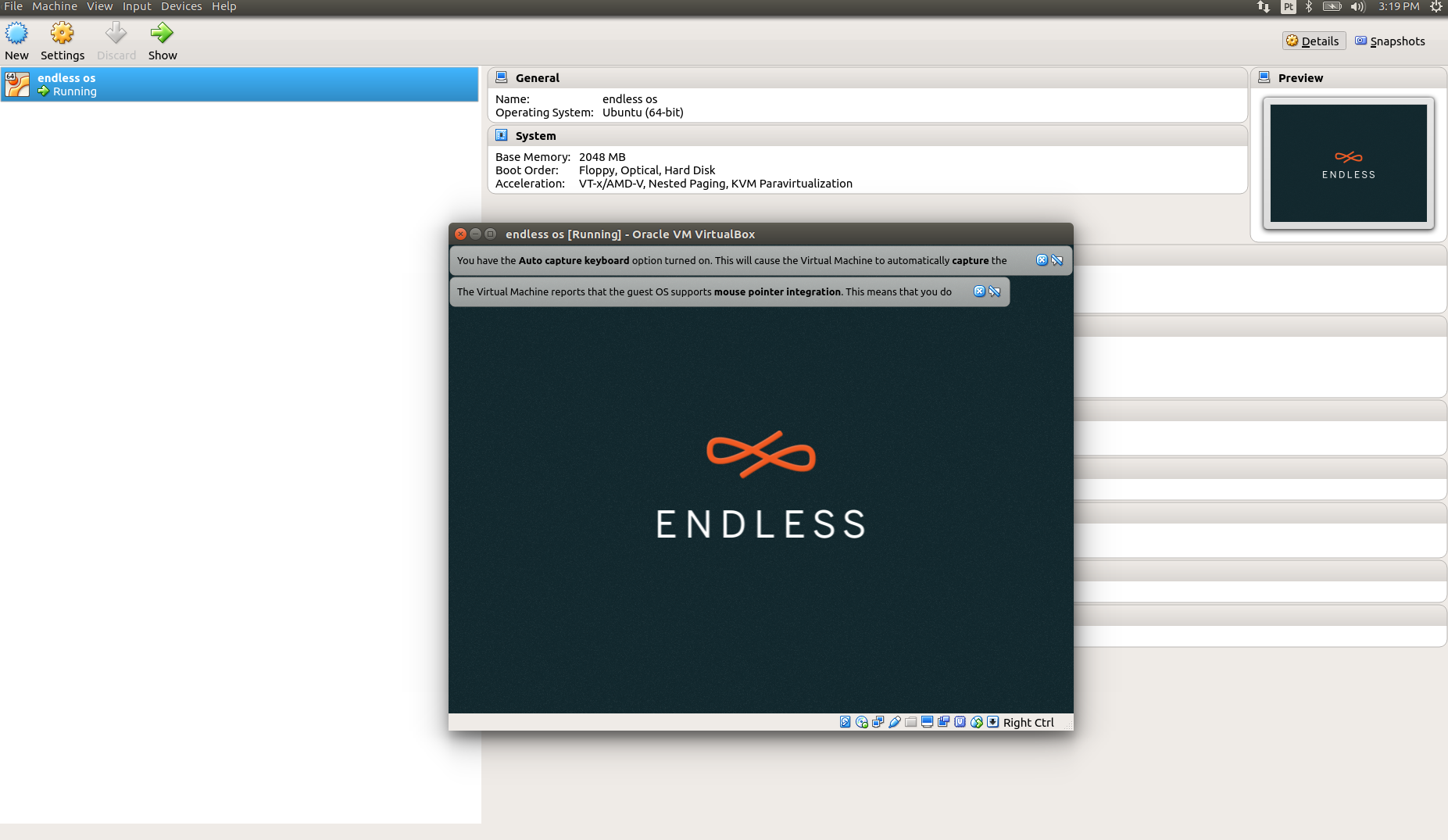
Task: Click the Ubuntu (64-bit) operating system value
Action: click(642, 113)
